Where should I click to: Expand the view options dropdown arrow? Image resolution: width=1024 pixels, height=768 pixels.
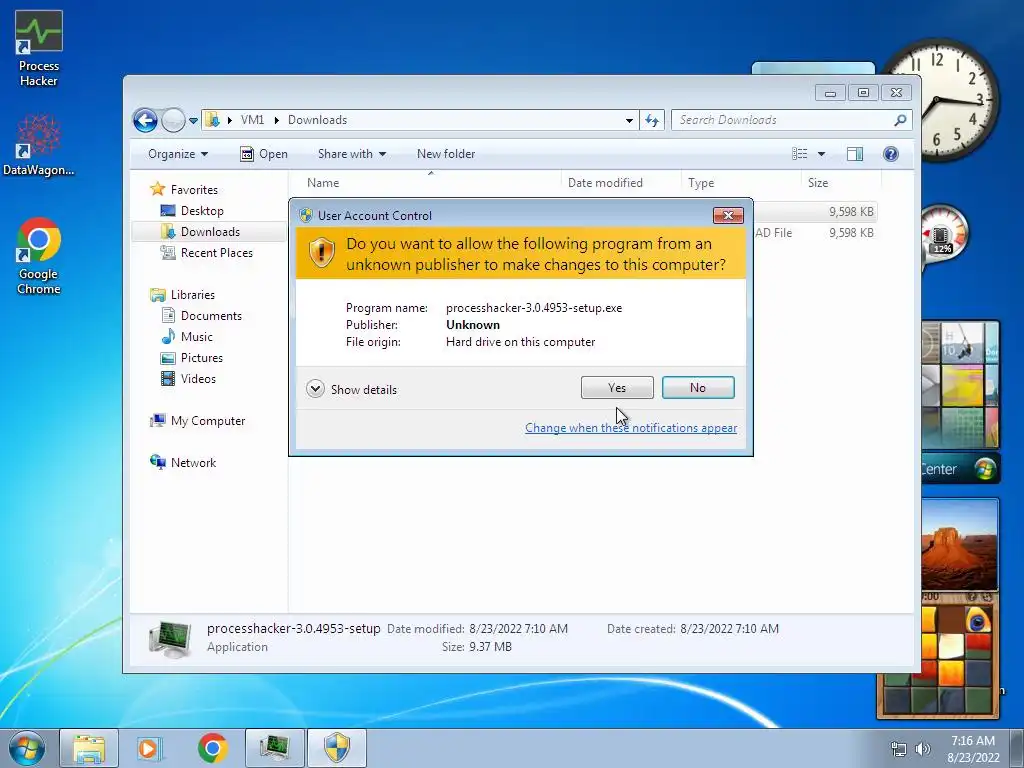click(822, 154)
